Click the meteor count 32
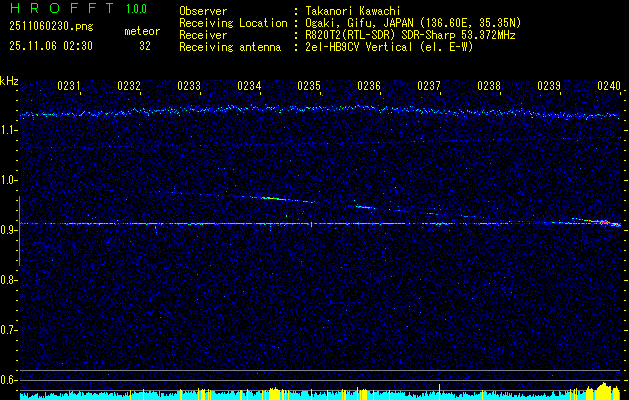This screenshot has width=629, height=400. click(145, 46)
